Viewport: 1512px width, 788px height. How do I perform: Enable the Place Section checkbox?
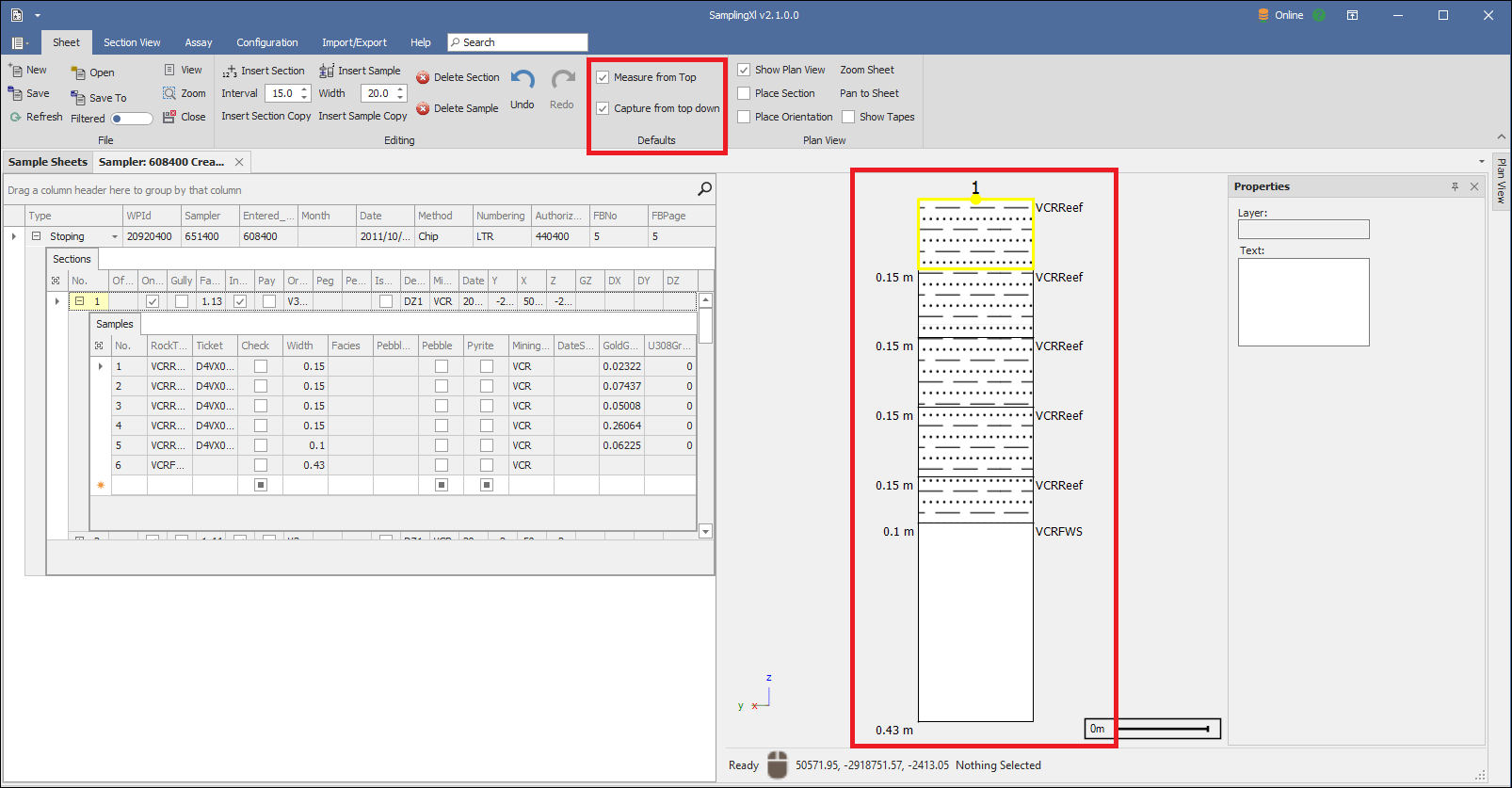(x=744, y=93)
